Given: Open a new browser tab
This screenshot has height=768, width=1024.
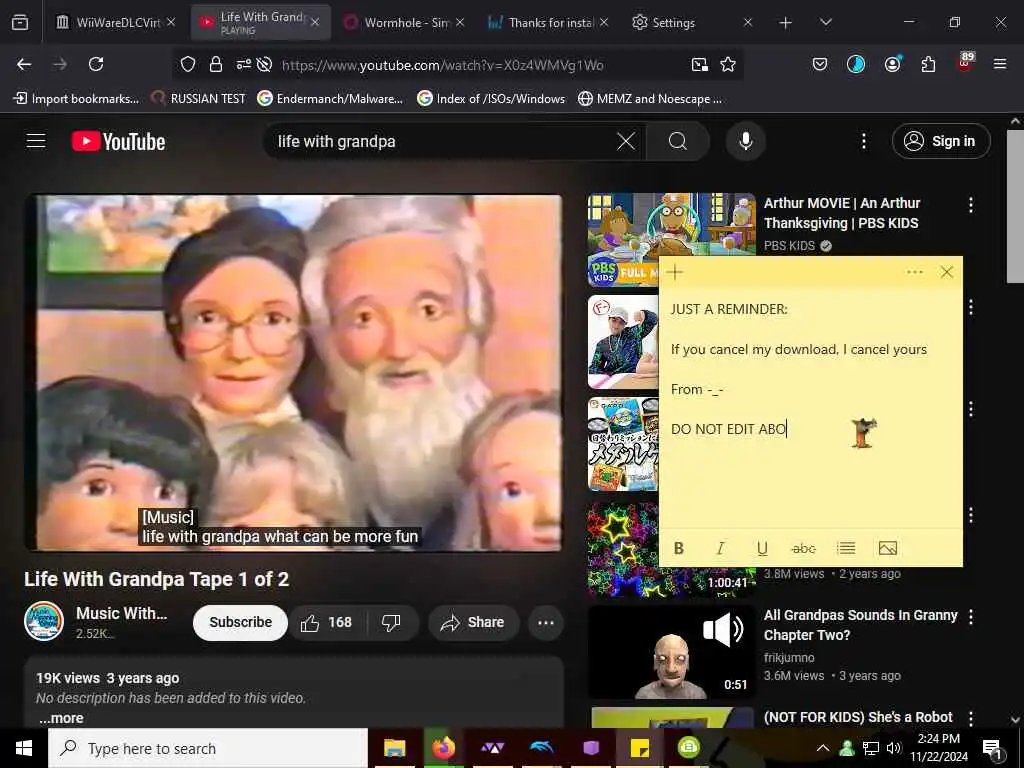Looking at the screenshot, I should tap(785, 23).
